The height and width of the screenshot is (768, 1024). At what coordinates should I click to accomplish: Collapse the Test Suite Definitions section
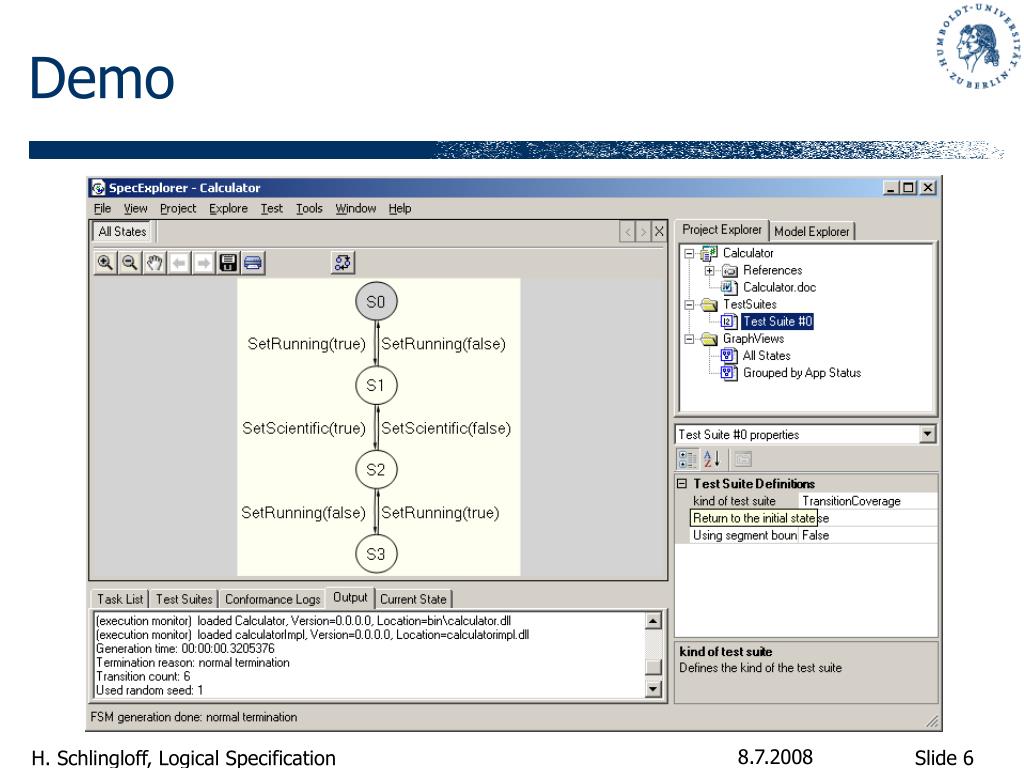pyautogui.click(x=682, y=484)
